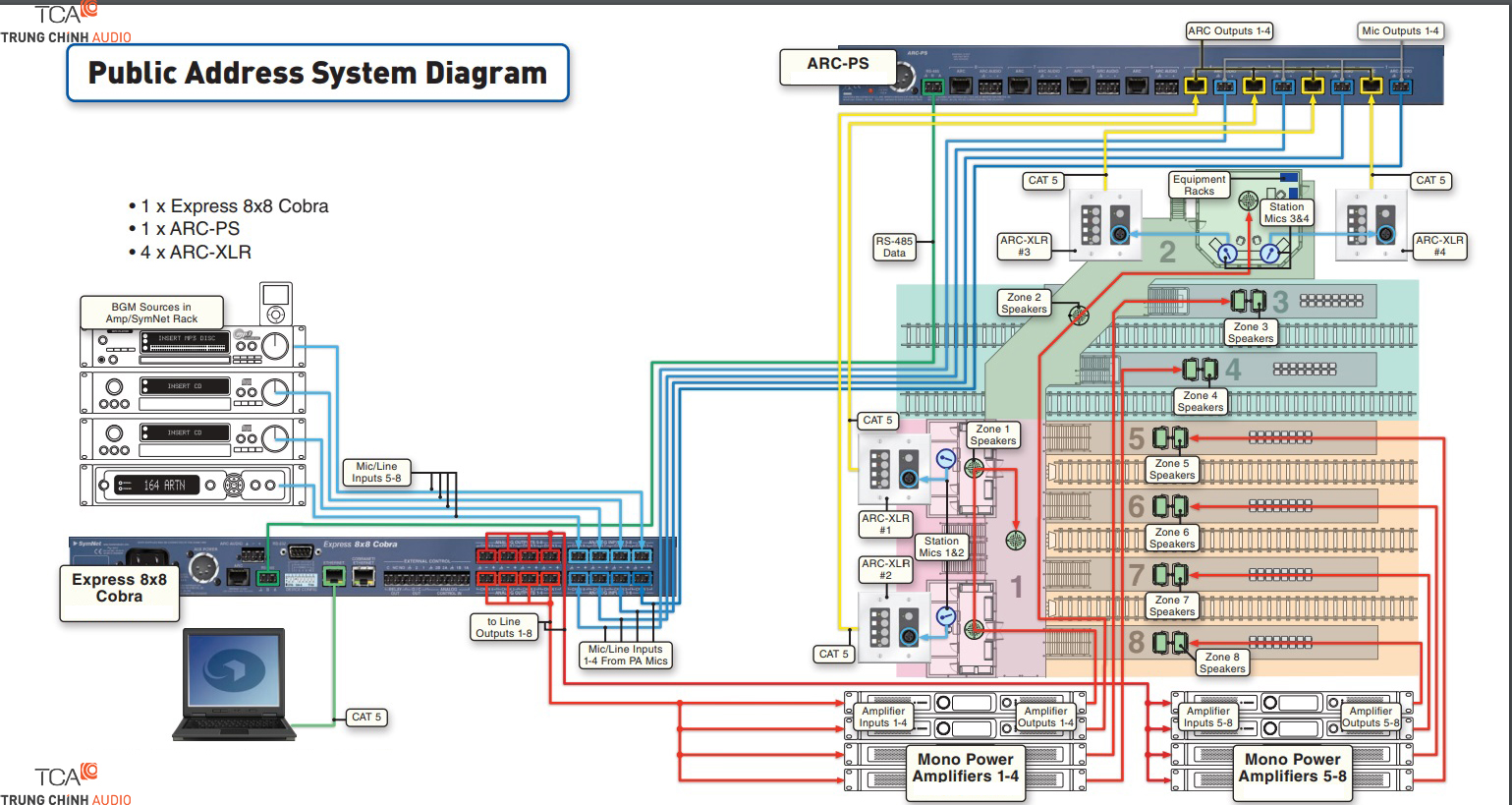Click the round XLR connector on Express Cobra
Screen dimensions: 1512x805
[x=202, y=566]
